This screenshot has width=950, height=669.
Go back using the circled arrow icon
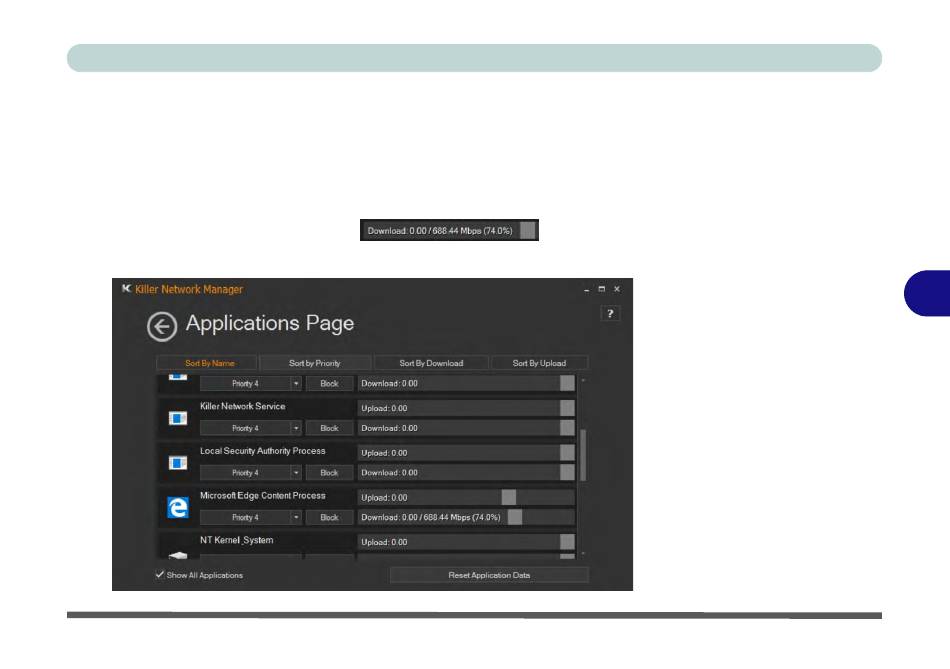[162, 327]
